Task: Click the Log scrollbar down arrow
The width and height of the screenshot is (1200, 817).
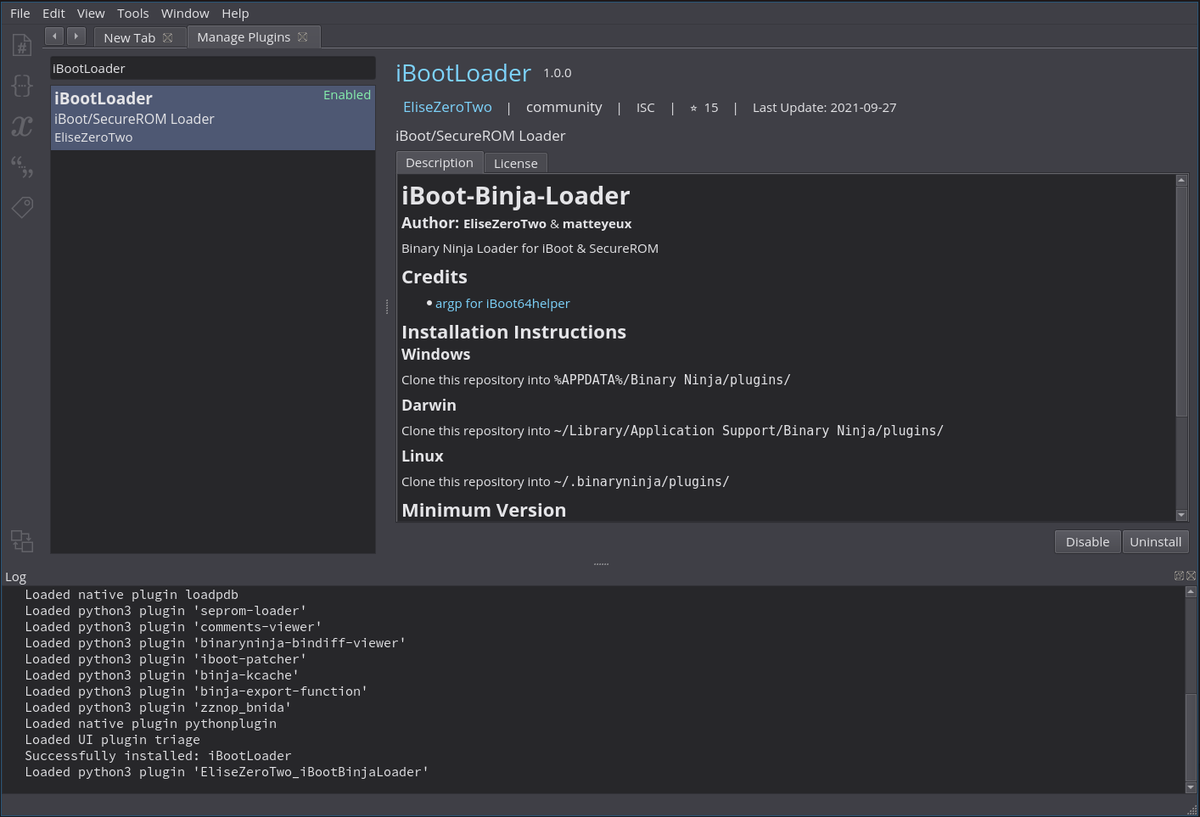Action: [1190, 788]
